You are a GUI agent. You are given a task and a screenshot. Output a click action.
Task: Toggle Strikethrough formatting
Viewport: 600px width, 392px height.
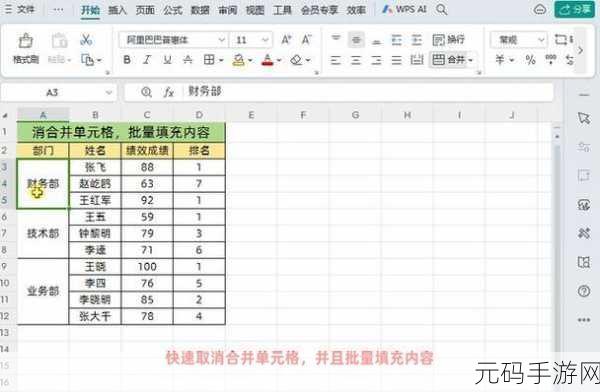coord(188,60)
